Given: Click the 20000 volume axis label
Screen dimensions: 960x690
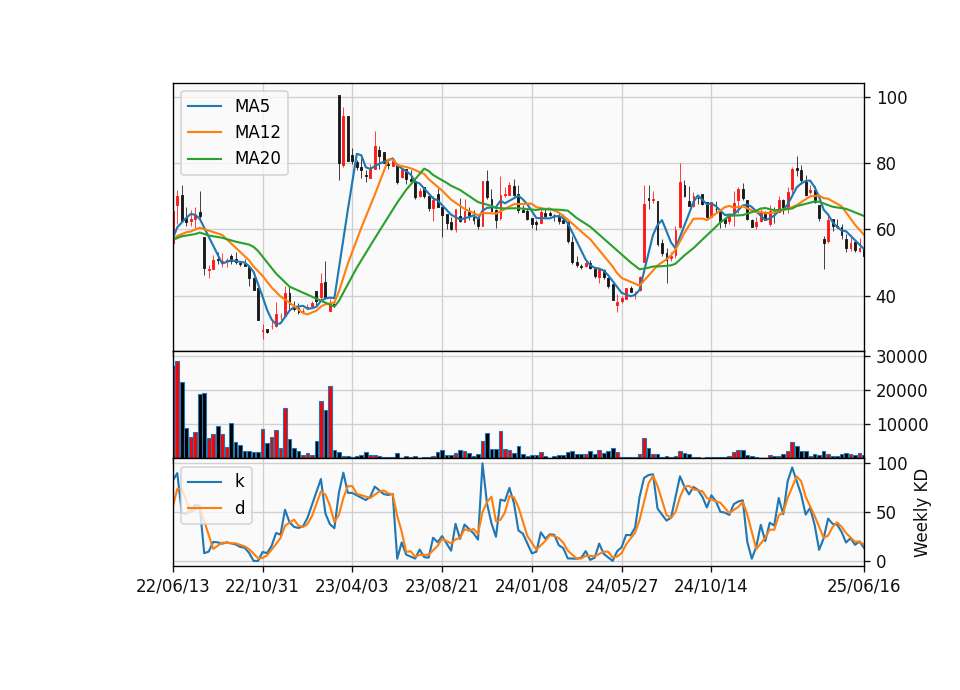Looking at the screenshot, I should point(902,391).
